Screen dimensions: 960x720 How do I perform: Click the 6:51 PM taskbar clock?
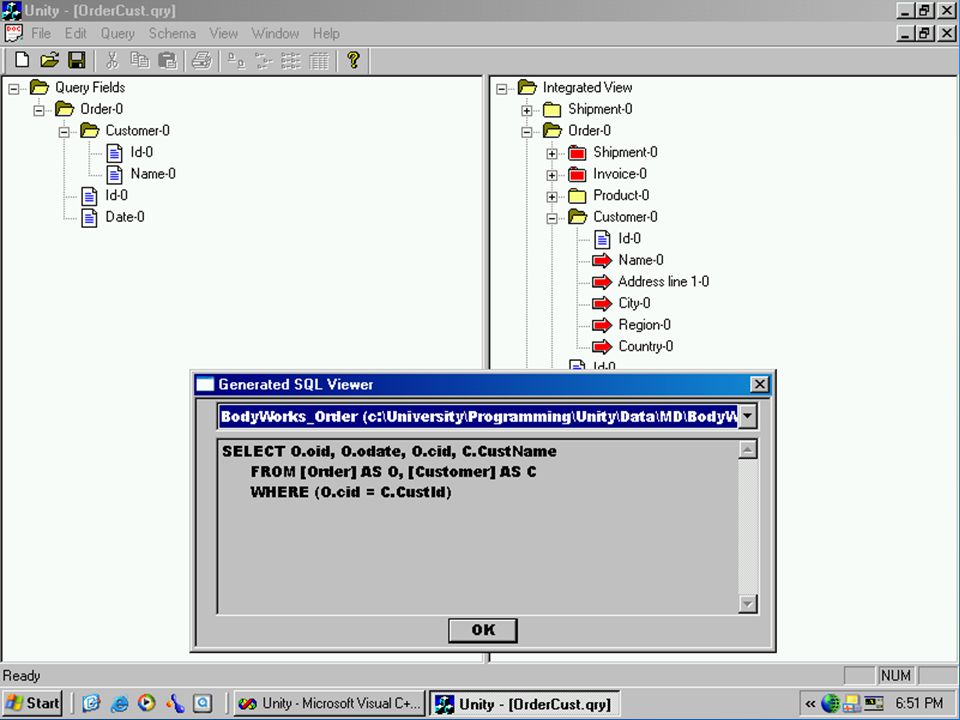point(919,703)
